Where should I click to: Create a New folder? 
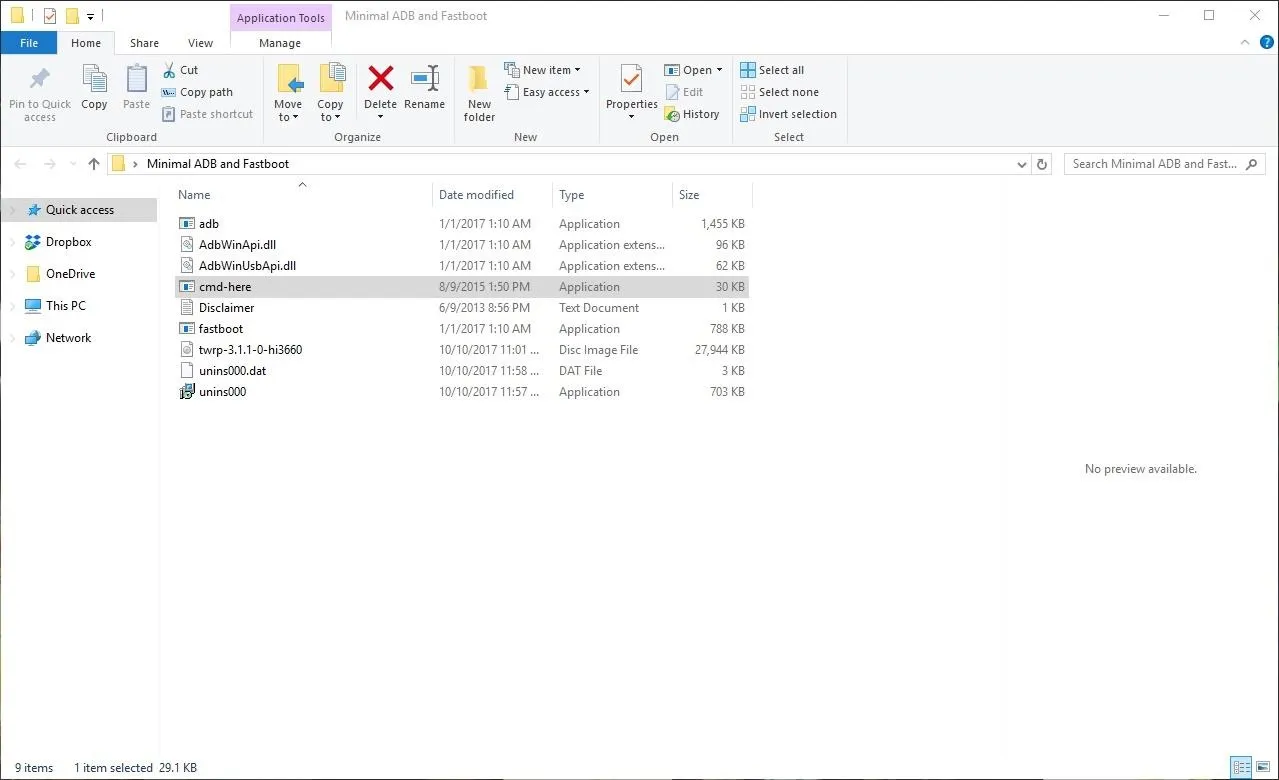point(479,92)
